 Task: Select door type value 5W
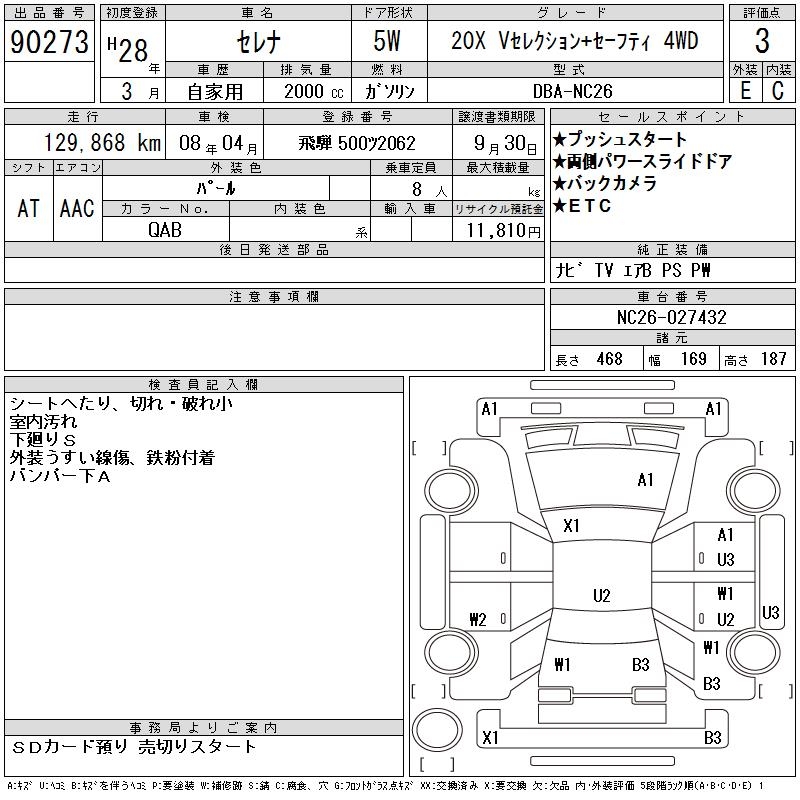point(387,41)
